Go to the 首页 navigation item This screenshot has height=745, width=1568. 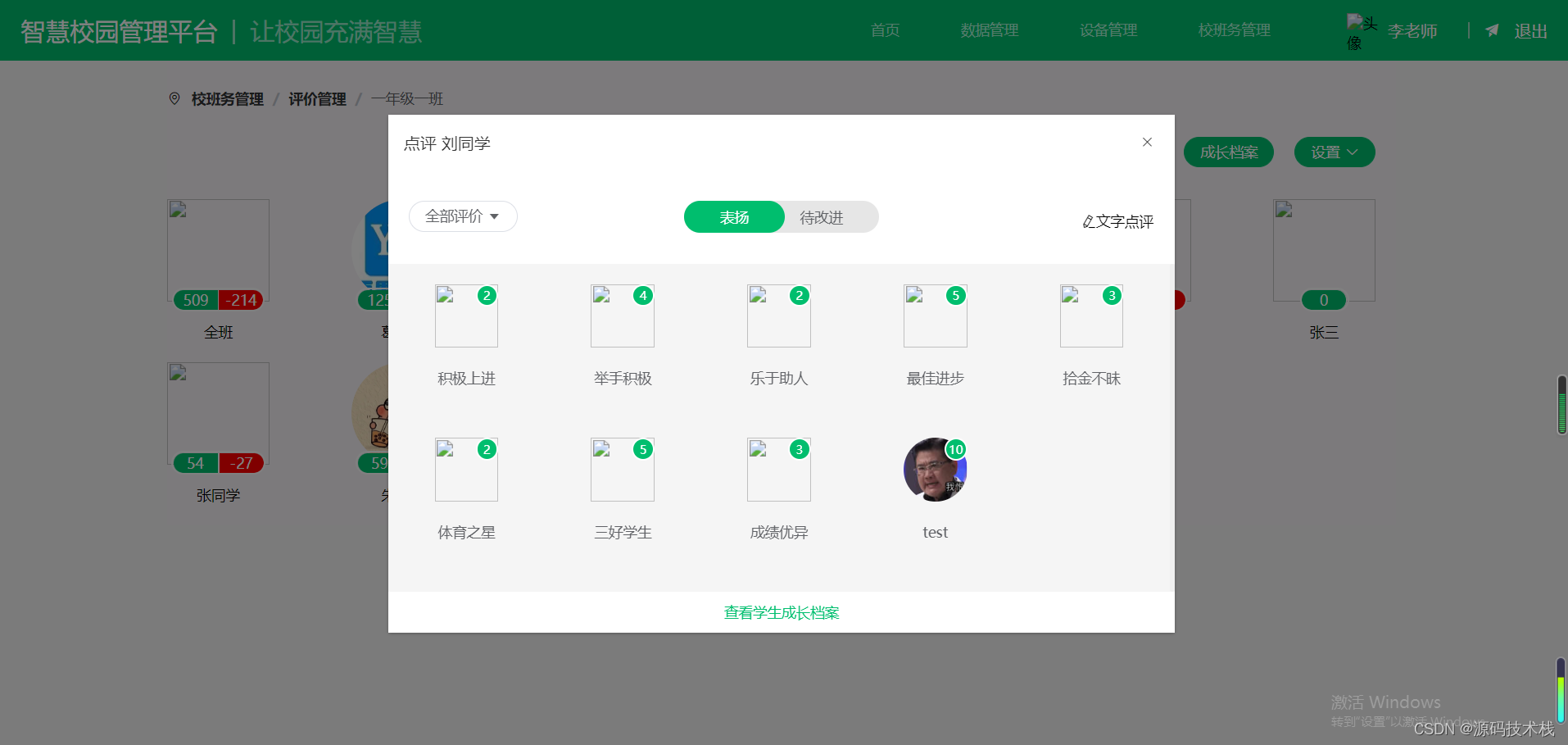885,30
